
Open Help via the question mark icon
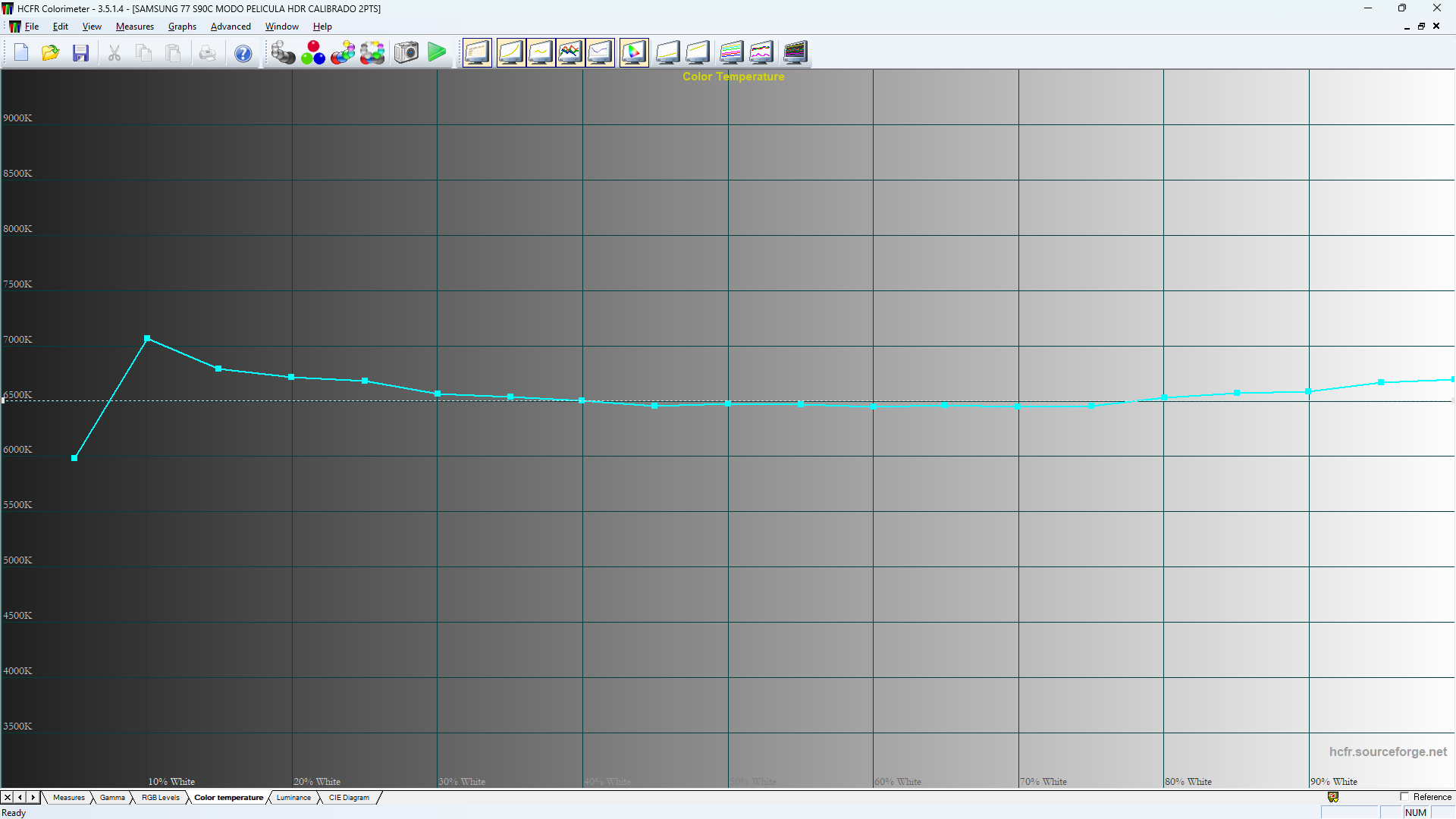pyautogui.click(x=243, y=52)
